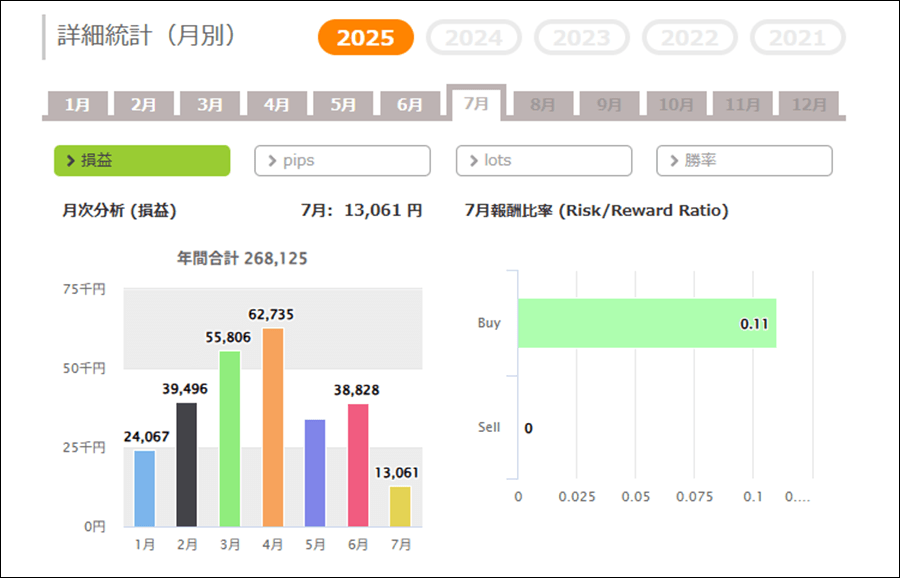The height and width of the screenshot is (578, 900).
Task: Click the light blue 1月 bar
Action: click(x=145, y=488)
